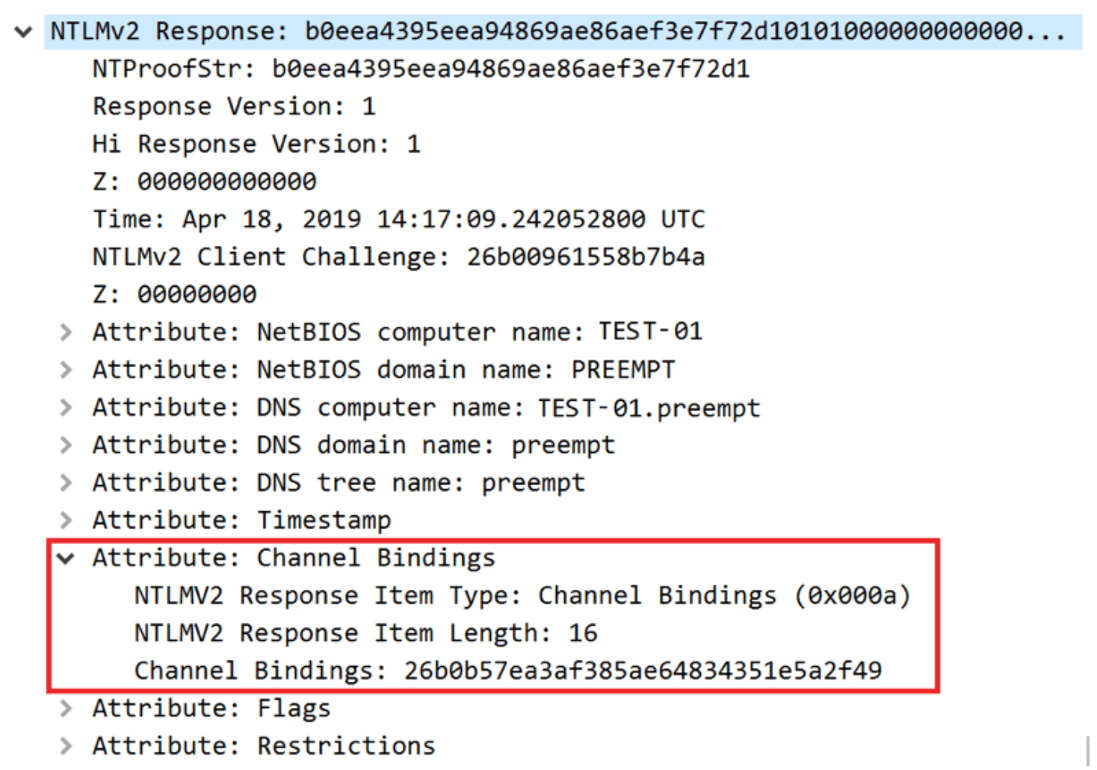The width and height of the screenshot is (1097, 770).
Task: Expand the DNS computer name attribute
Action: 66,408
